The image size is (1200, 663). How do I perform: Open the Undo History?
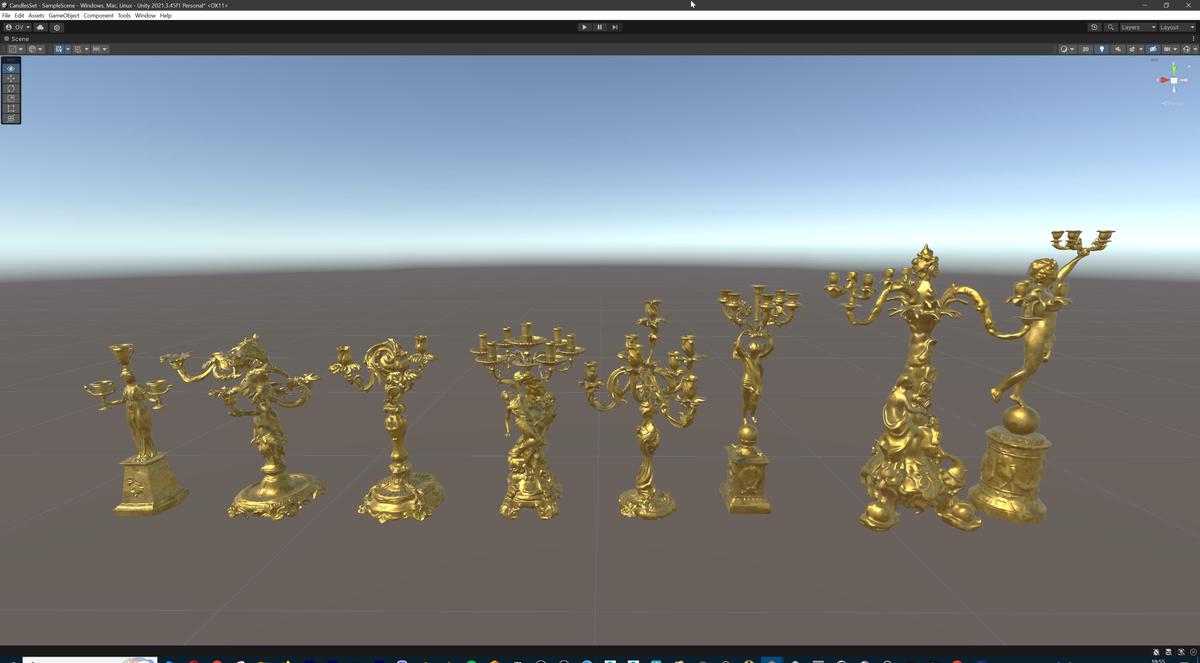(x=1094, y=27)
